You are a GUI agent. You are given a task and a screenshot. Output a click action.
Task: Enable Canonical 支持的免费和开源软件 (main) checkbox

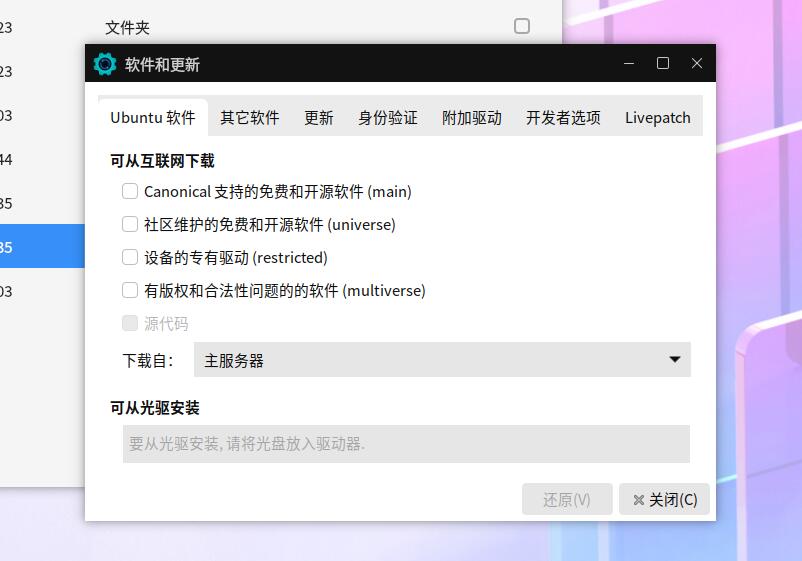[130, 191]
